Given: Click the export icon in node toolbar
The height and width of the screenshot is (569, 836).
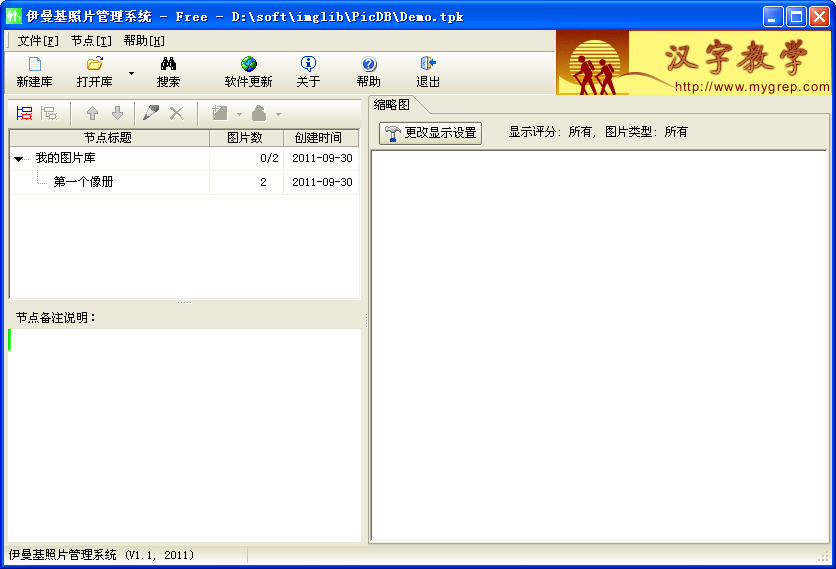Looking at the screenshot, I should [x=259, y=113].
